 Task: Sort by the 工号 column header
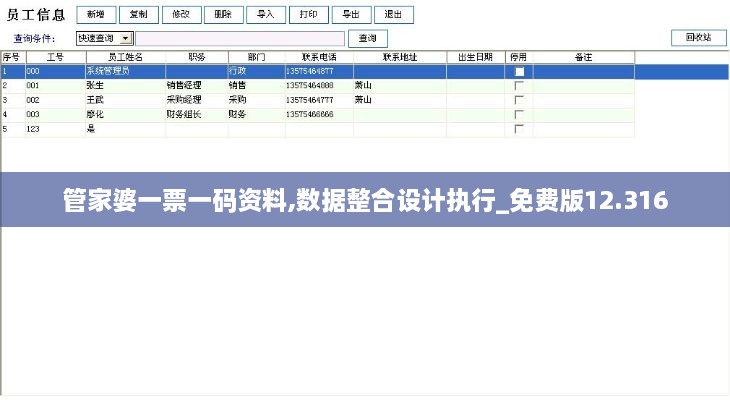pyautogui.click(x=56, y=57)
